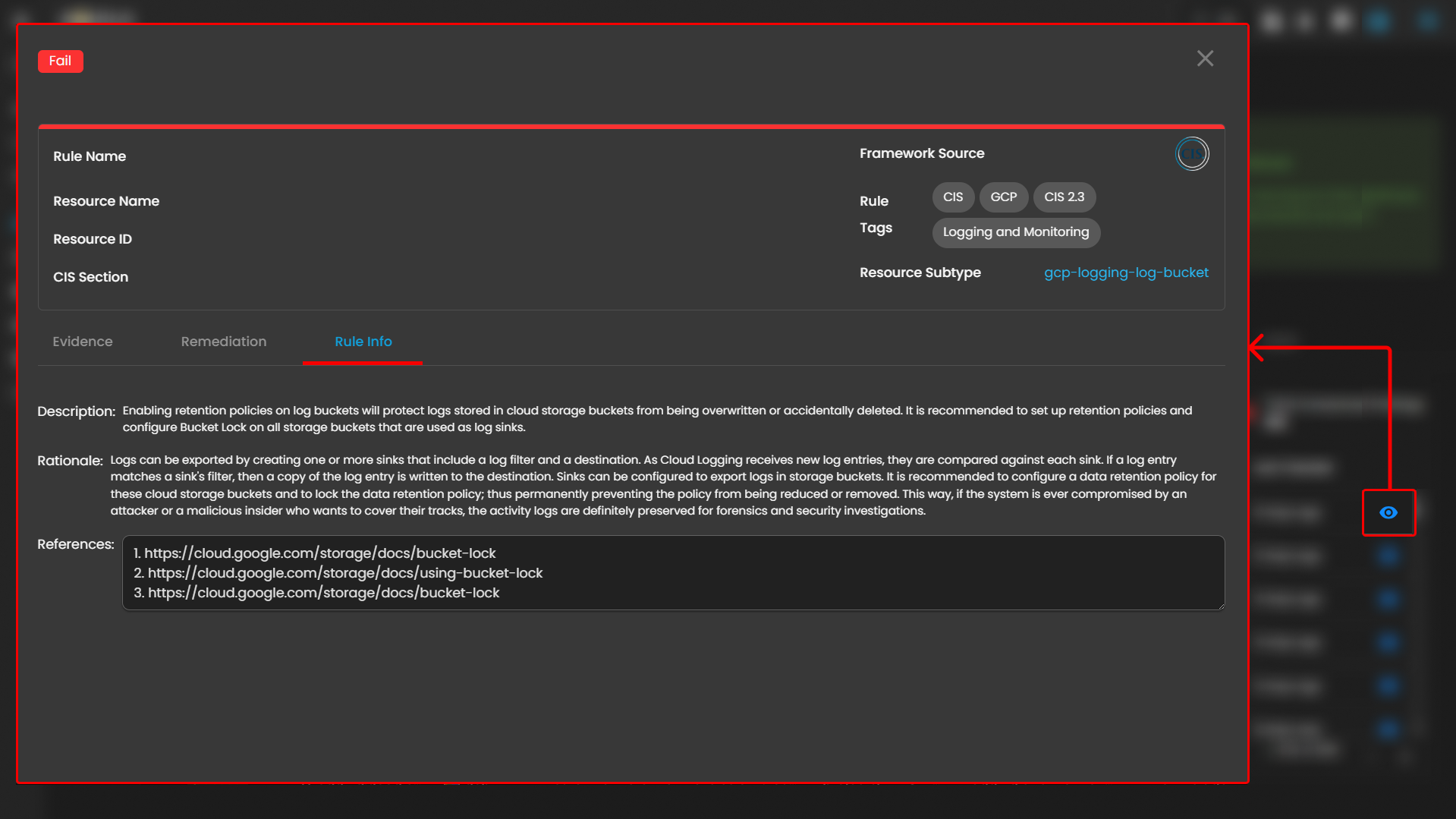Switch to the Evidence tab
This screenshot has height=819, width=1456.
coord(83,342)
